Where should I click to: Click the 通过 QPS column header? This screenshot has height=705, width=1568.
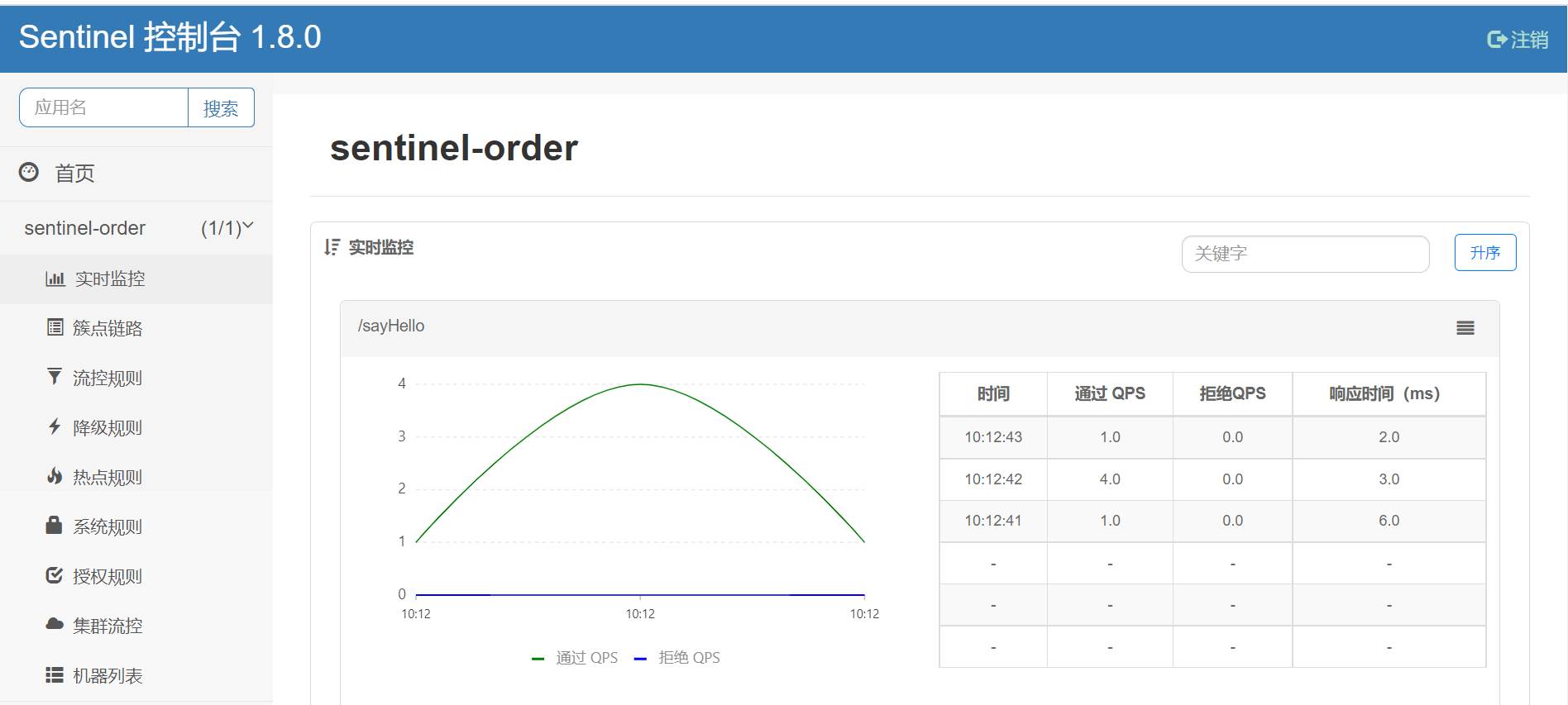[x=1110, y=393]
